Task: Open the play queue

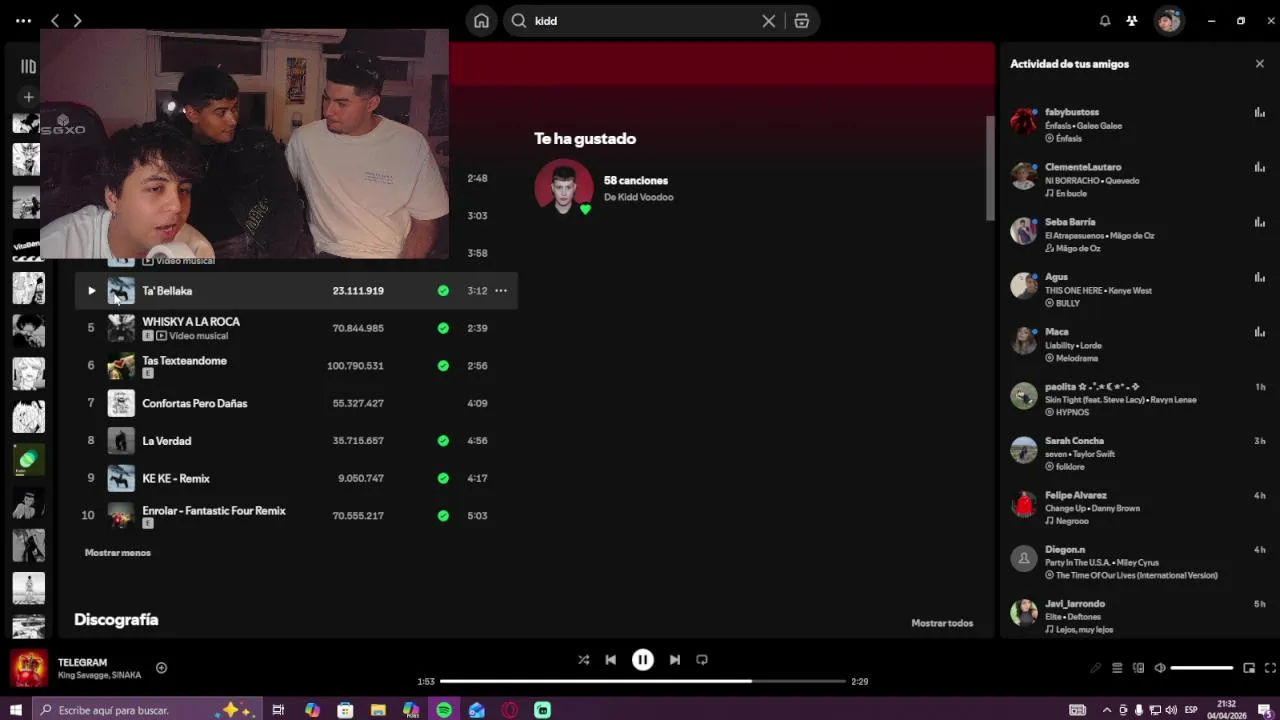Action: (1117, 668)
